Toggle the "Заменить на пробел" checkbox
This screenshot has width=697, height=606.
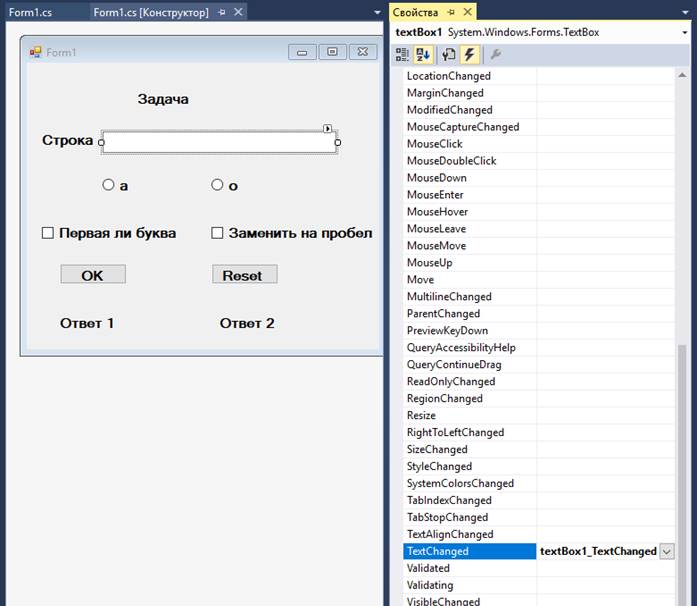point(217,233)
